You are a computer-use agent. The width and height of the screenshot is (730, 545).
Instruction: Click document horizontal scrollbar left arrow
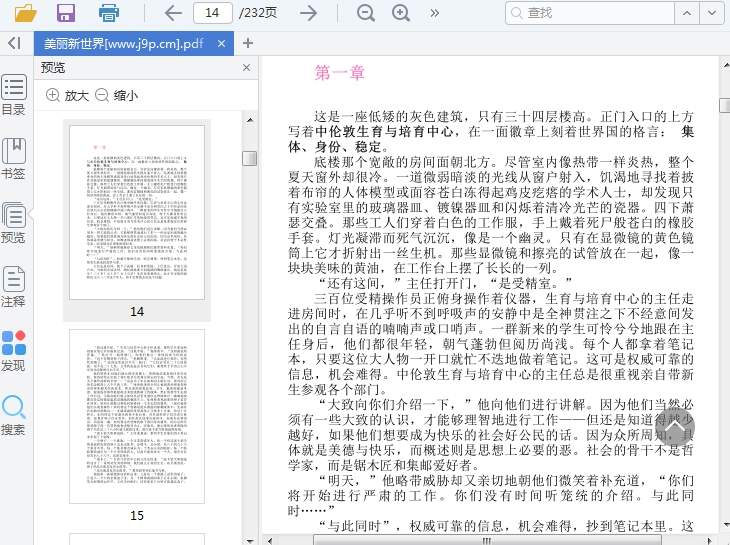[270, 540]
